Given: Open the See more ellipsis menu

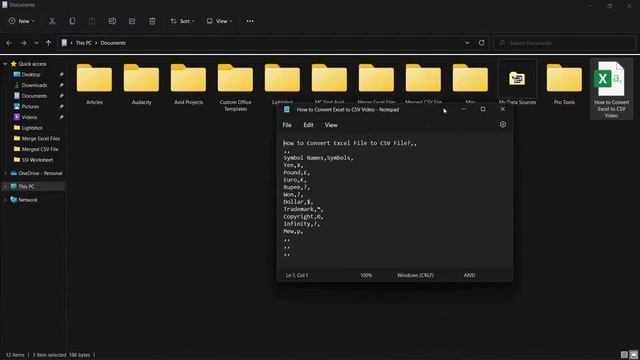Looking at the screenshot, I should [x=250, y=21].
